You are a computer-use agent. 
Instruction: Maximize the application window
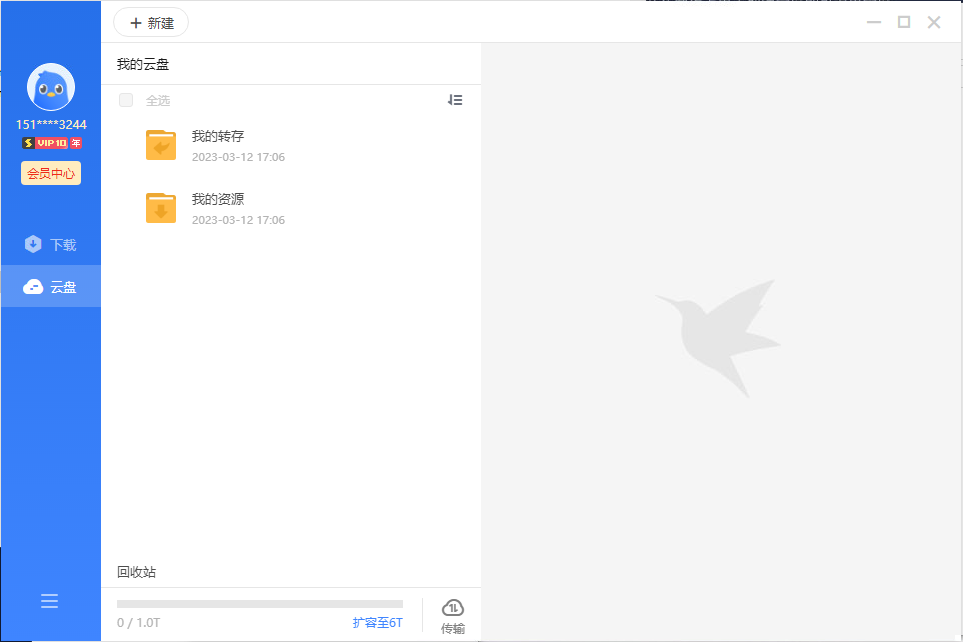click(904, 22)
